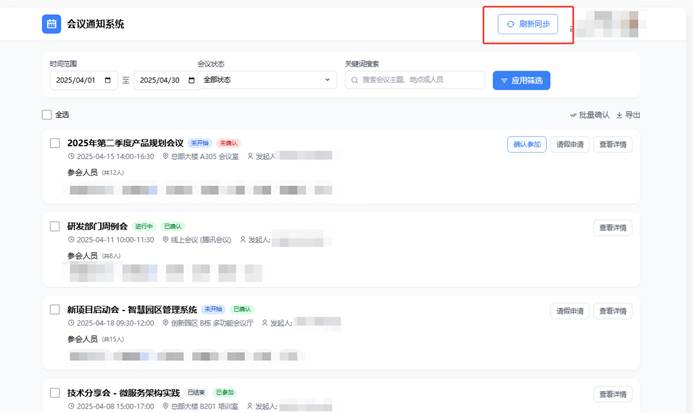
Task: Click the keyword search input field
Action: point(415,80)
